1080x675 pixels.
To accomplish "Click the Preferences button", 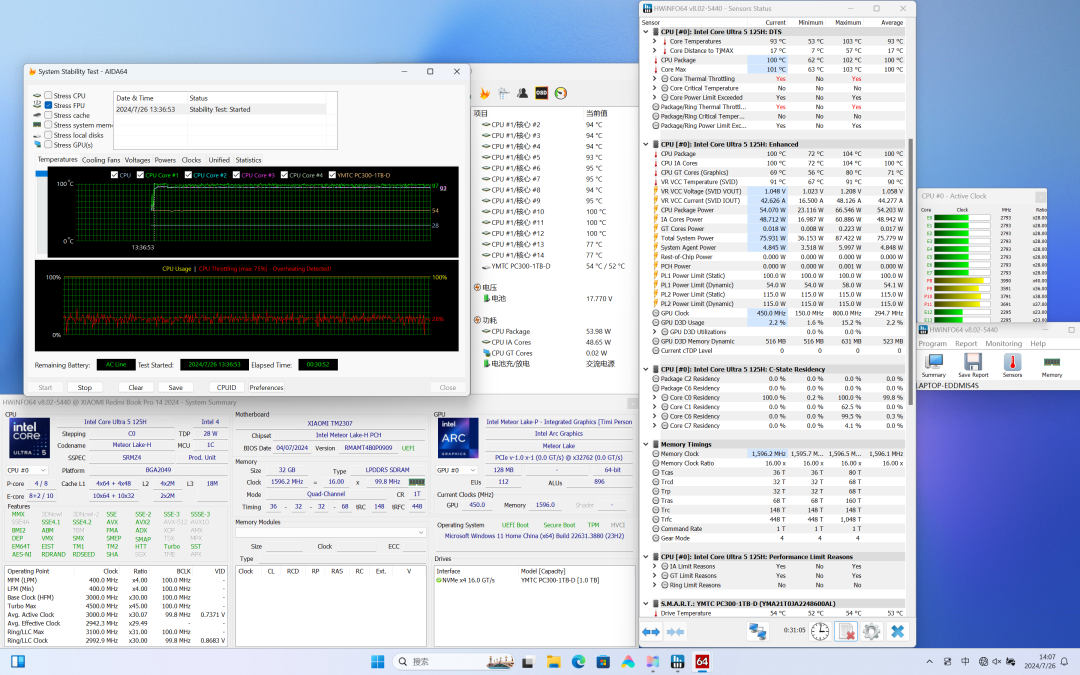I will click(x=266, y=387).
